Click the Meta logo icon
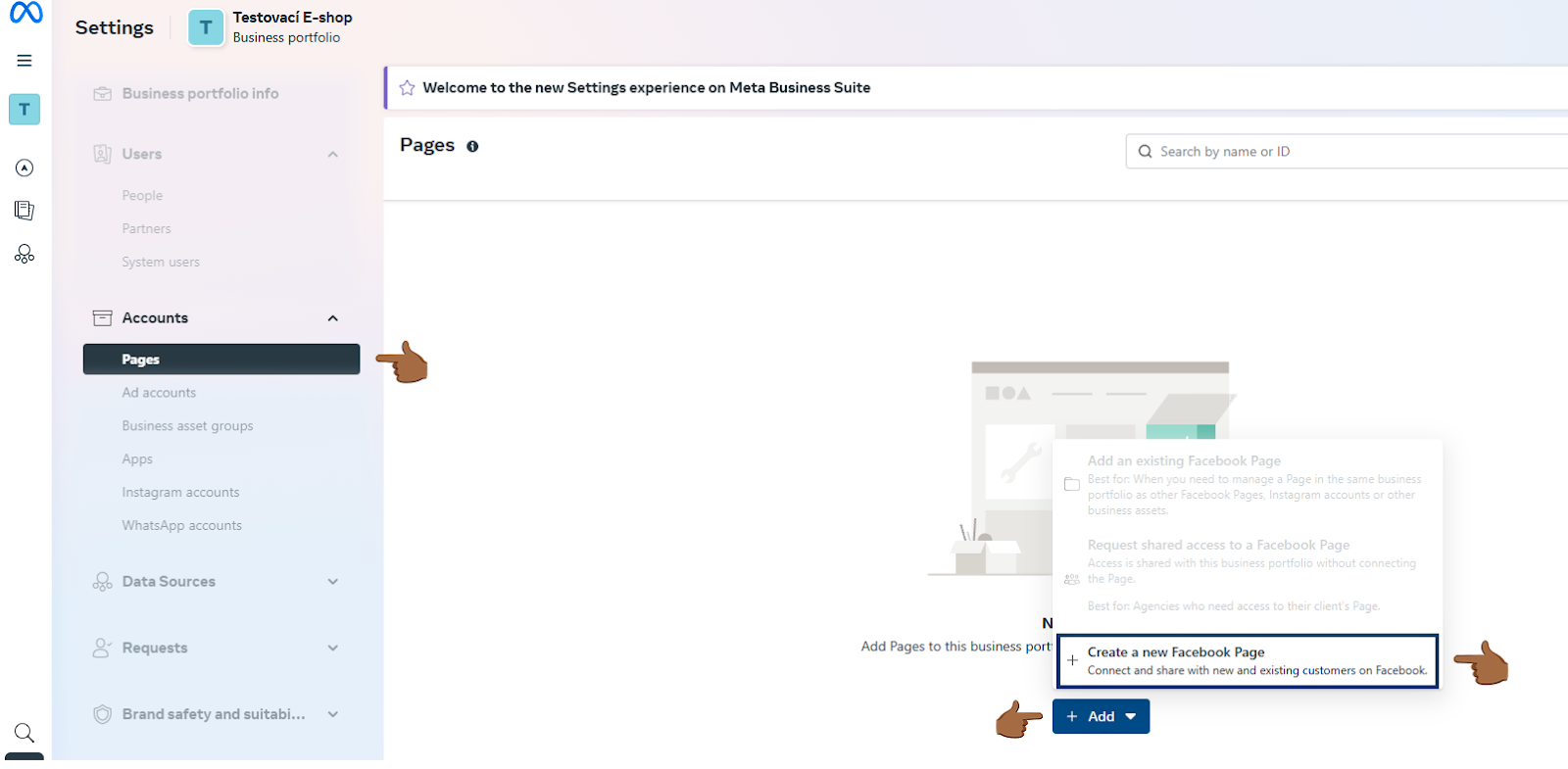 tap(25, 14)
